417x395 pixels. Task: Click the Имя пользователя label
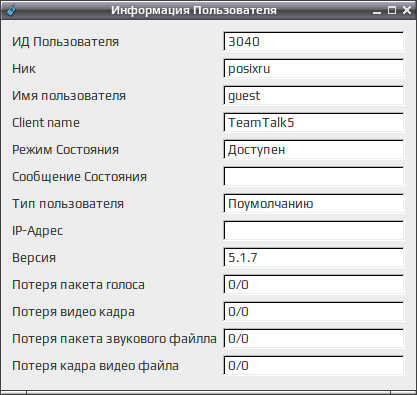click(69, 96)
